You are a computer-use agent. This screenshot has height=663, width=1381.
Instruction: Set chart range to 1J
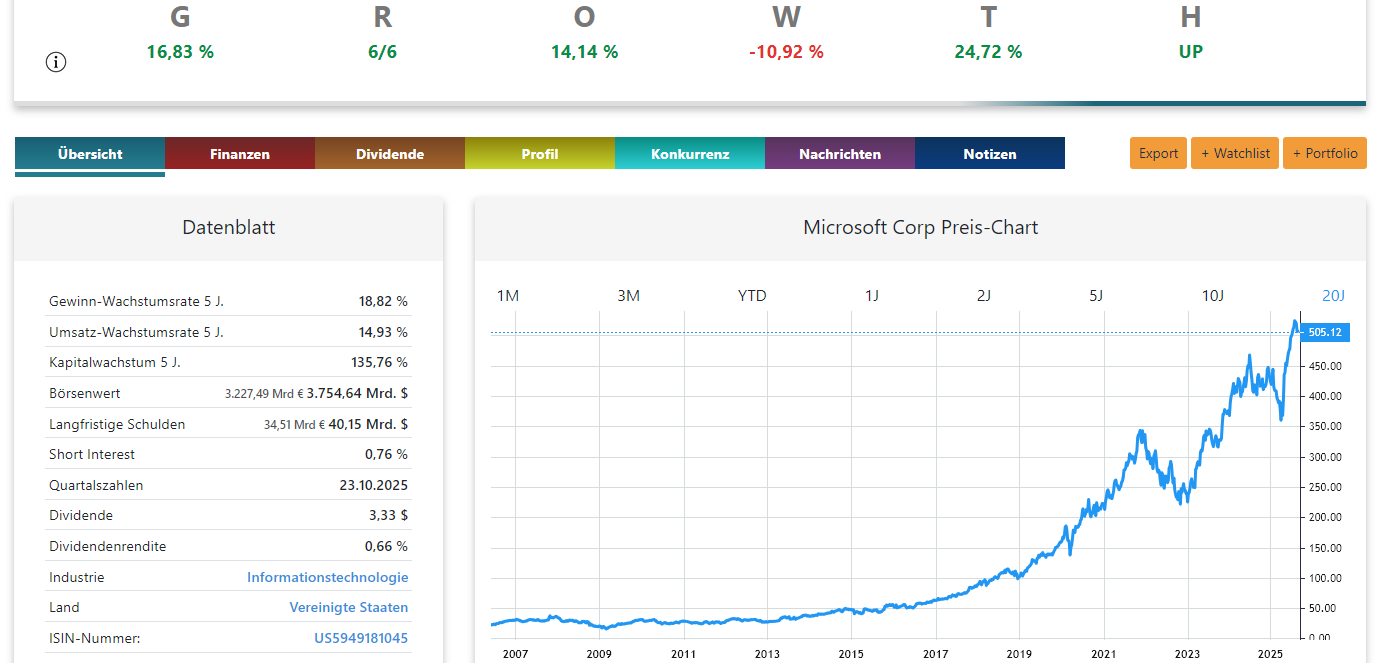tap(872, 296)
